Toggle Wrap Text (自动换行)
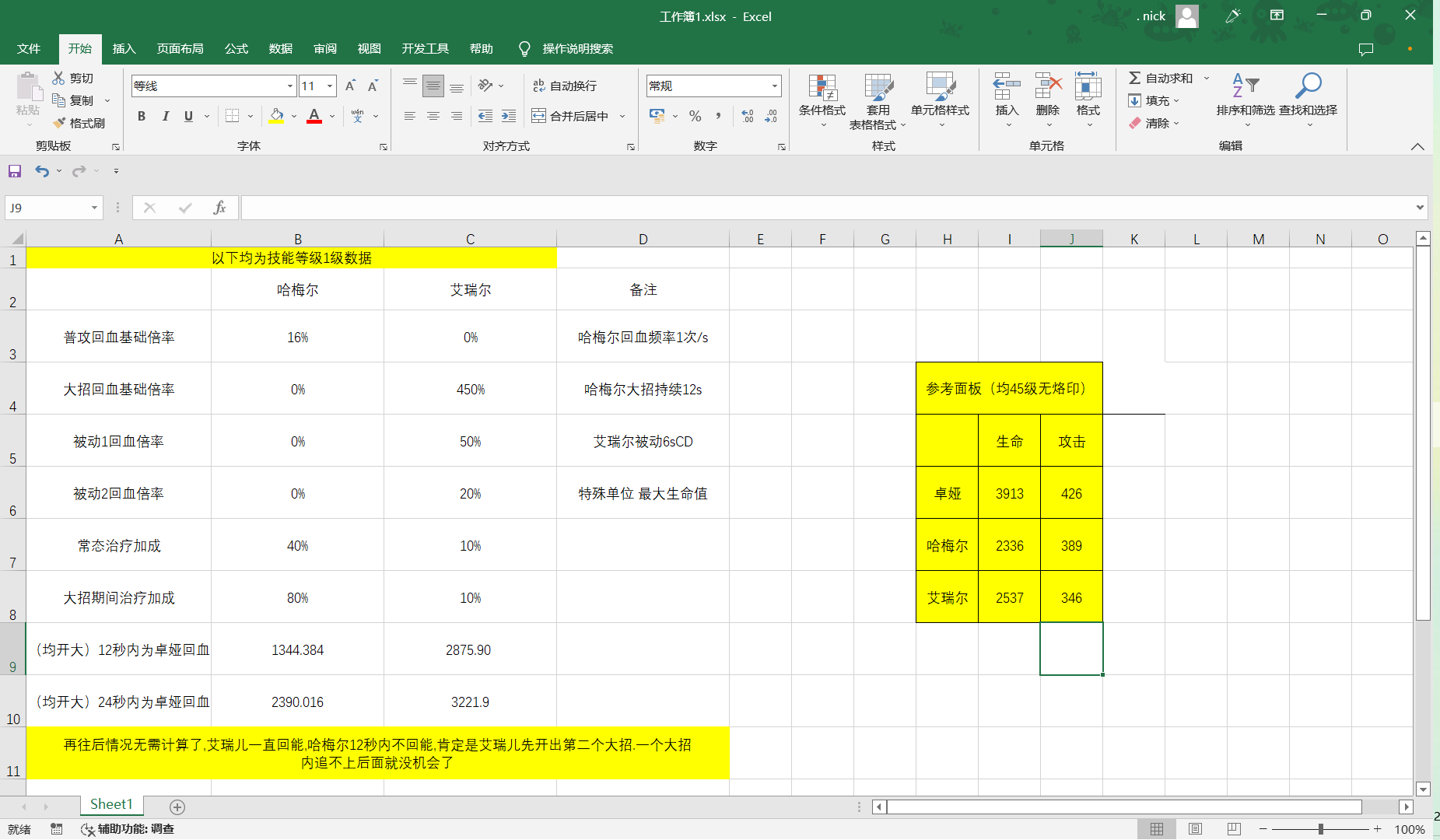 point(565,86)
